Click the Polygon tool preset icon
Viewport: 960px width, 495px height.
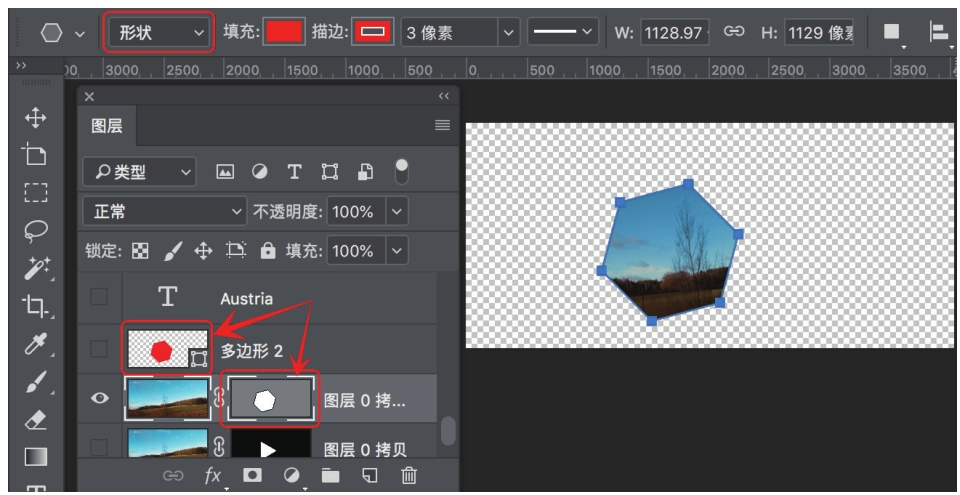pyautogui.click(x=51, y=33)
